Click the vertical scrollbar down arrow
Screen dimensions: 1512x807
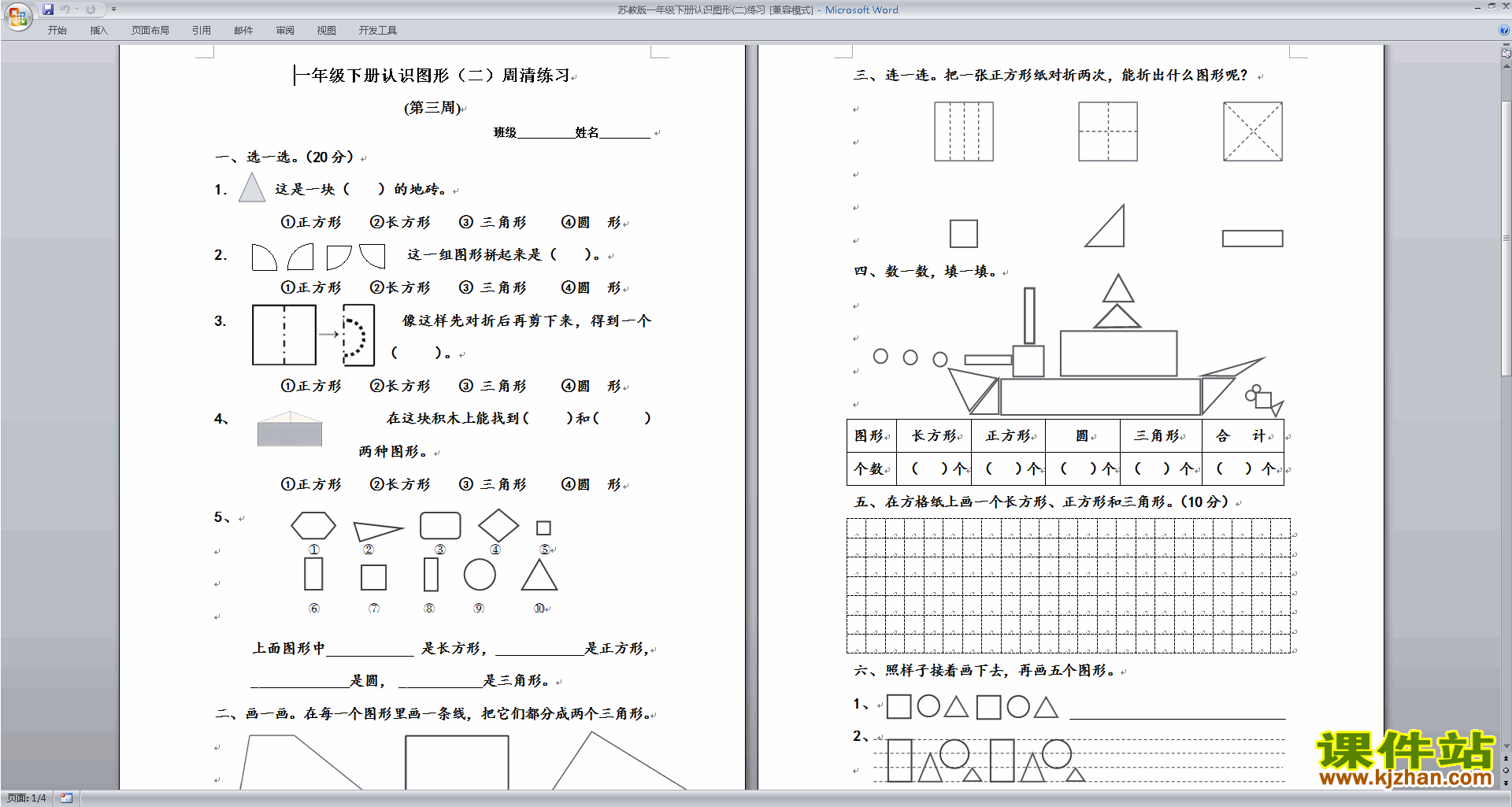coord(1506,746)
